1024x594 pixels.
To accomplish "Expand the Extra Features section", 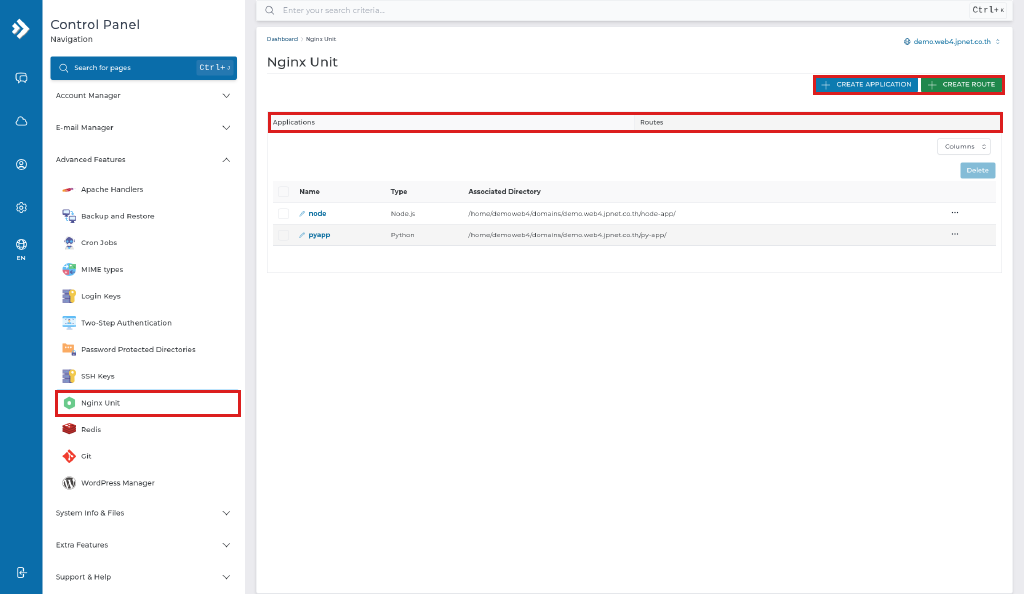I will coord(144,545).
